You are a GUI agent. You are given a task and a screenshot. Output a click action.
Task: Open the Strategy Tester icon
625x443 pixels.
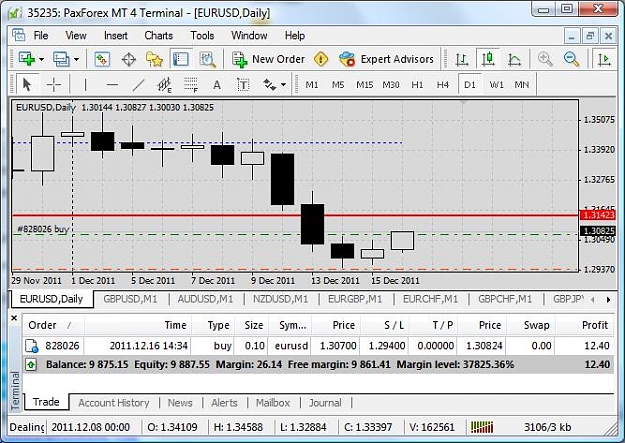[207, 59]
